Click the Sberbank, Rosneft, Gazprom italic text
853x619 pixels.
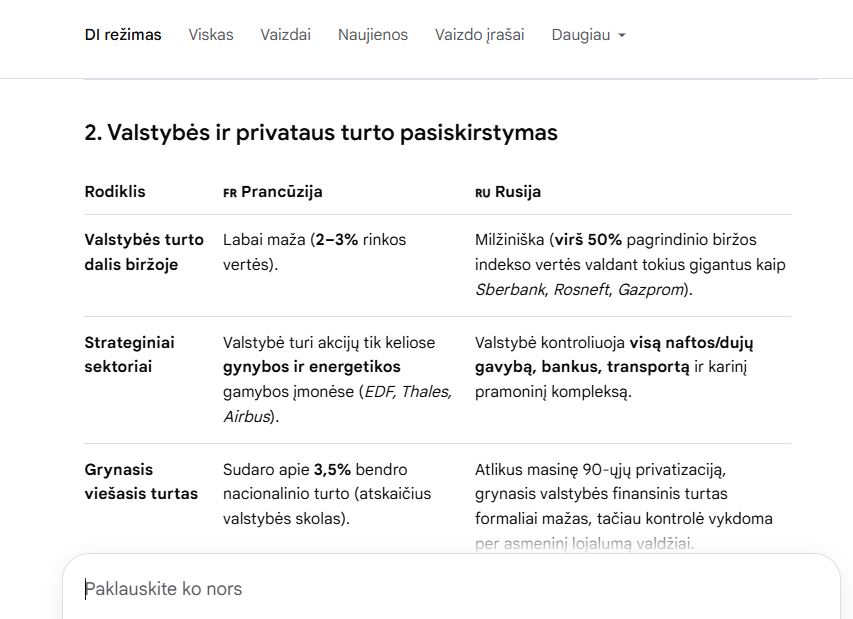(580, 289)
